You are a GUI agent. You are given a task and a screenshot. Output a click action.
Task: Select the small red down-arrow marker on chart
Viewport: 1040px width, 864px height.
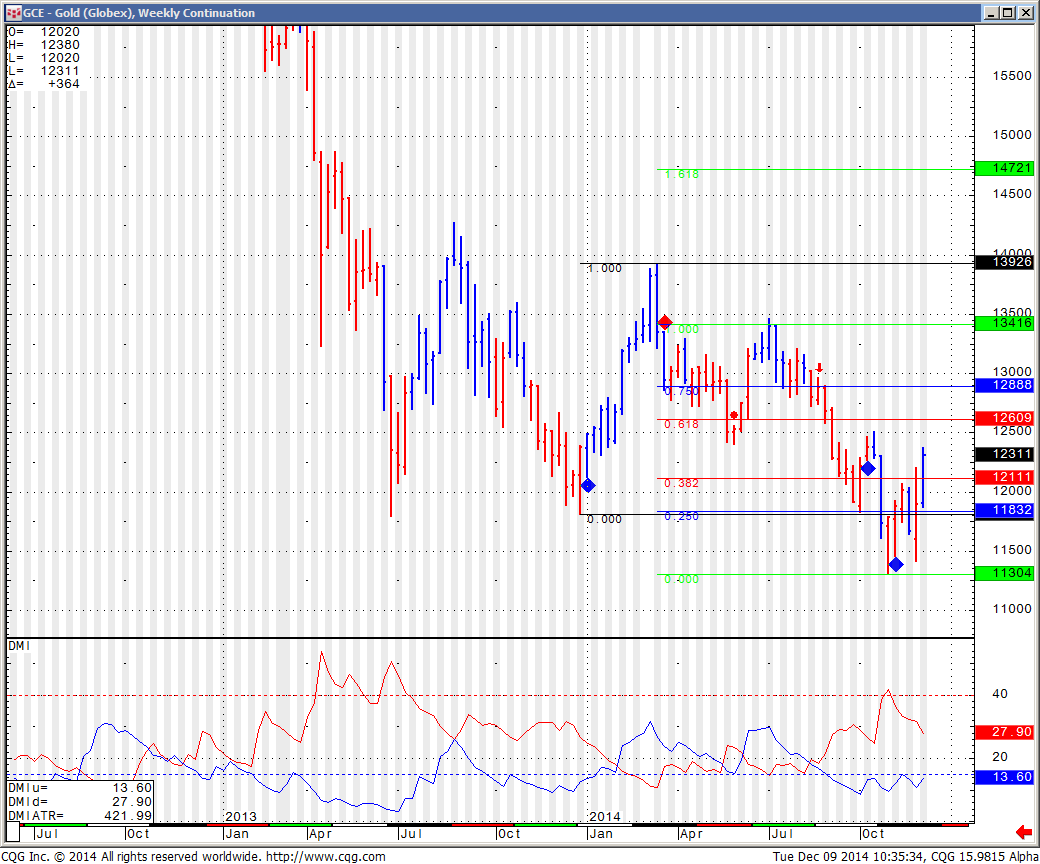pos(820,367)
